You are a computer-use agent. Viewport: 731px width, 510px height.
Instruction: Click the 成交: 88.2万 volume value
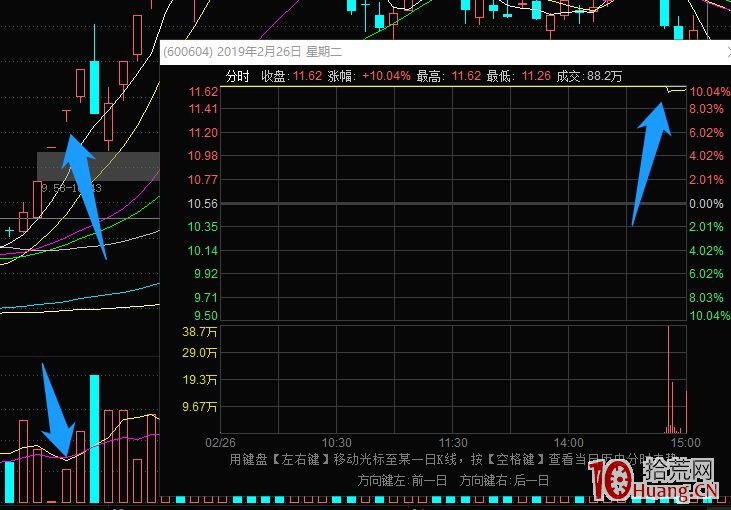tap(589, 76)
